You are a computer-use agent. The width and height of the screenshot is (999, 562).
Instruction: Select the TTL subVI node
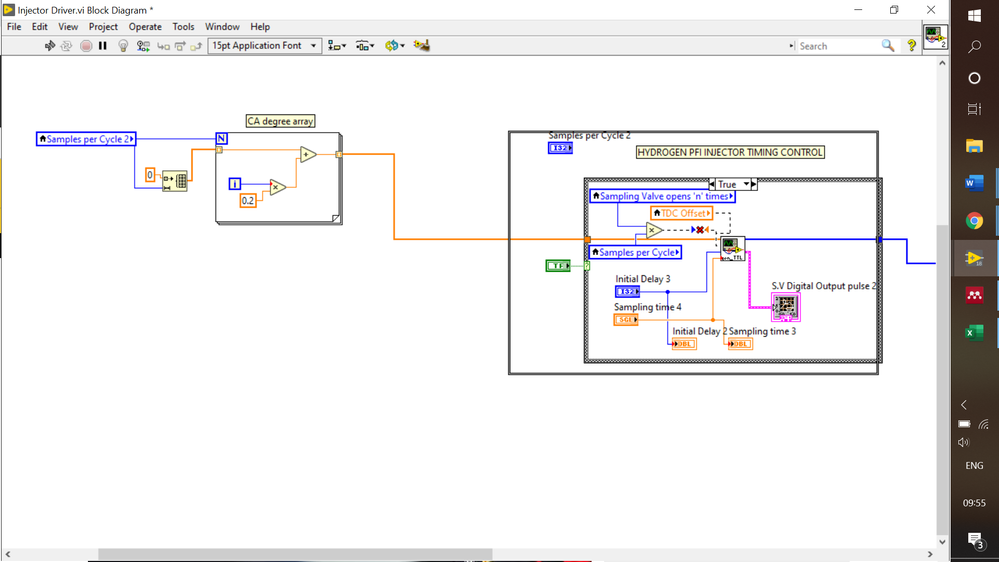(x=732, y=249)
